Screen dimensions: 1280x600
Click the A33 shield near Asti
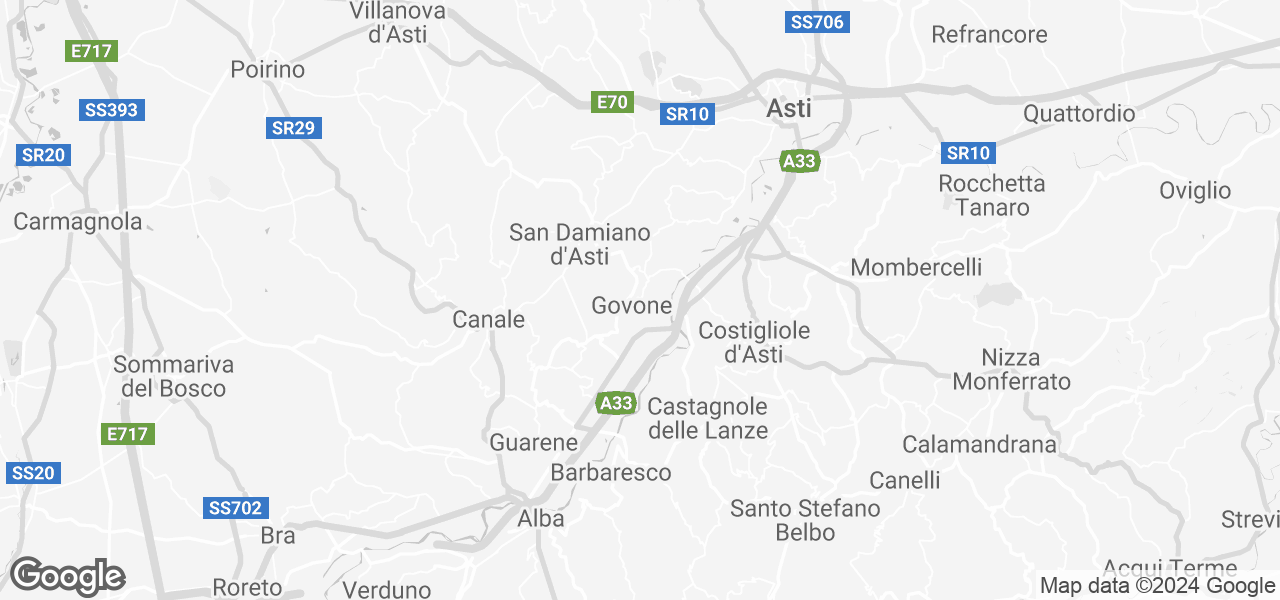(799, 161)
